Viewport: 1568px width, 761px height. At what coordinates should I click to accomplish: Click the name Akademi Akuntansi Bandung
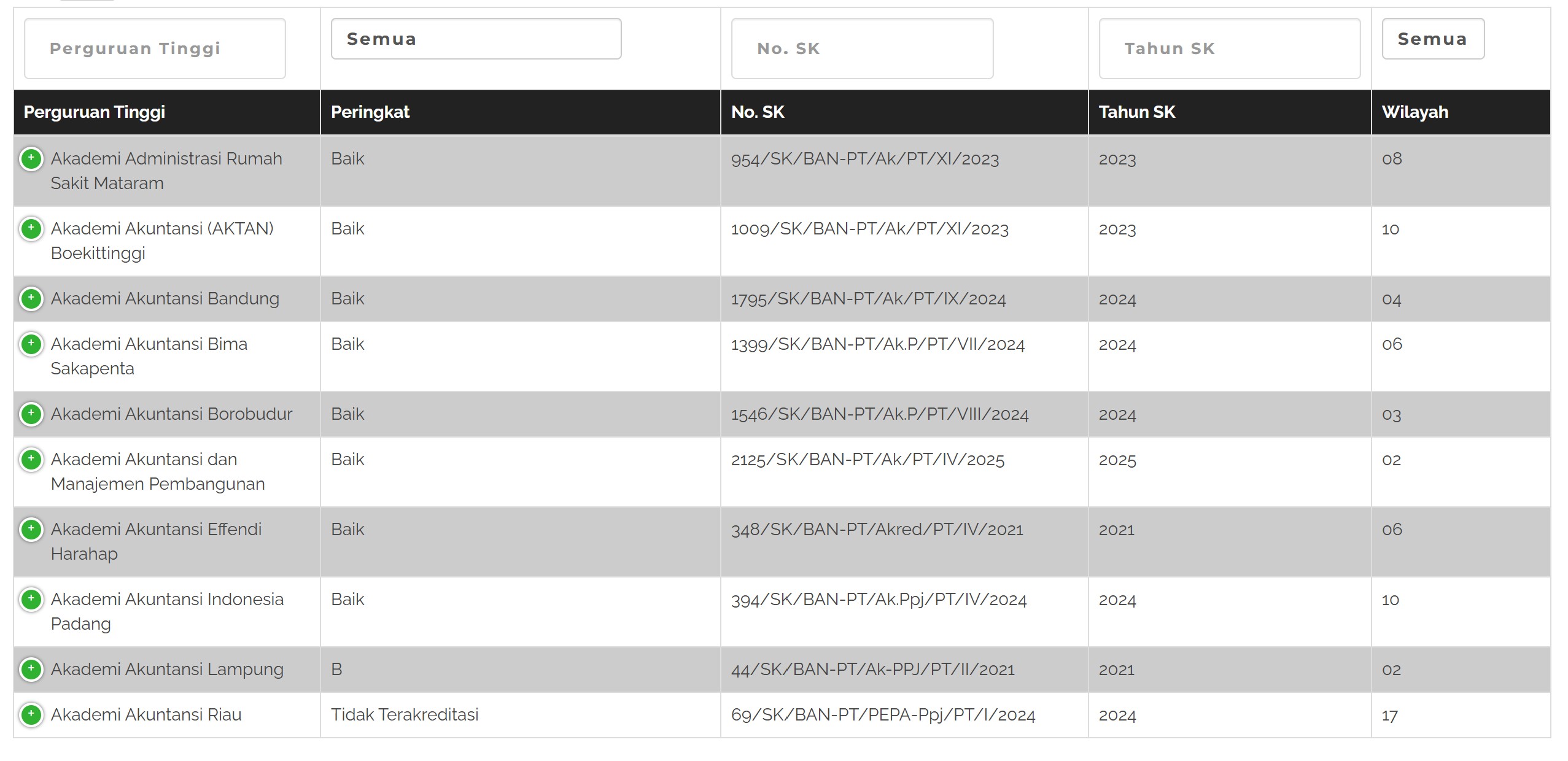[x=165, y=299]
